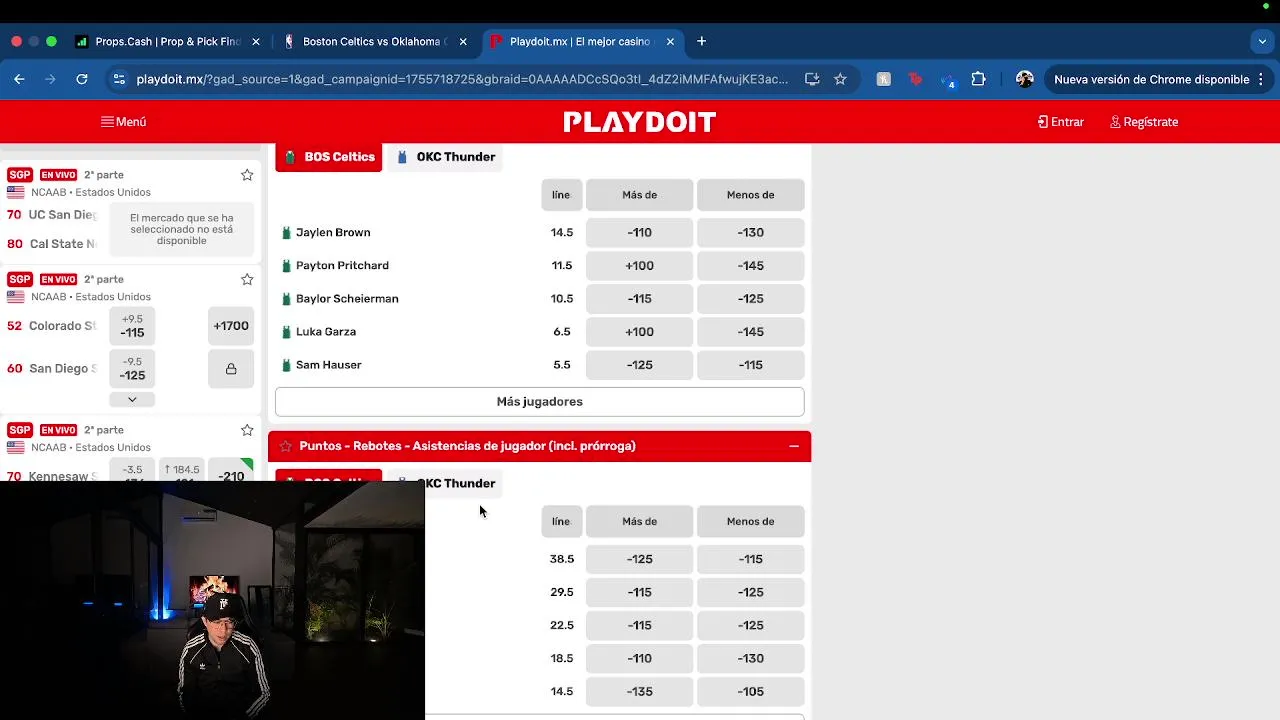Switch to the Props.Cash tab
Image resolution: width=1280 pixels, height=720 pixels.
click(167, 41)
